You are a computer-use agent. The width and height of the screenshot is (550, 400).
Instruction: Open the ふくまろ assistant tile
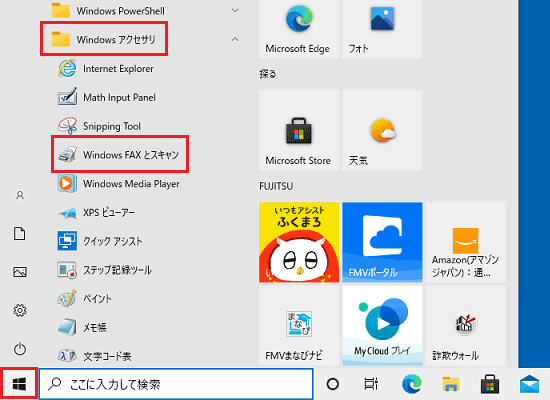pos(299,242)
